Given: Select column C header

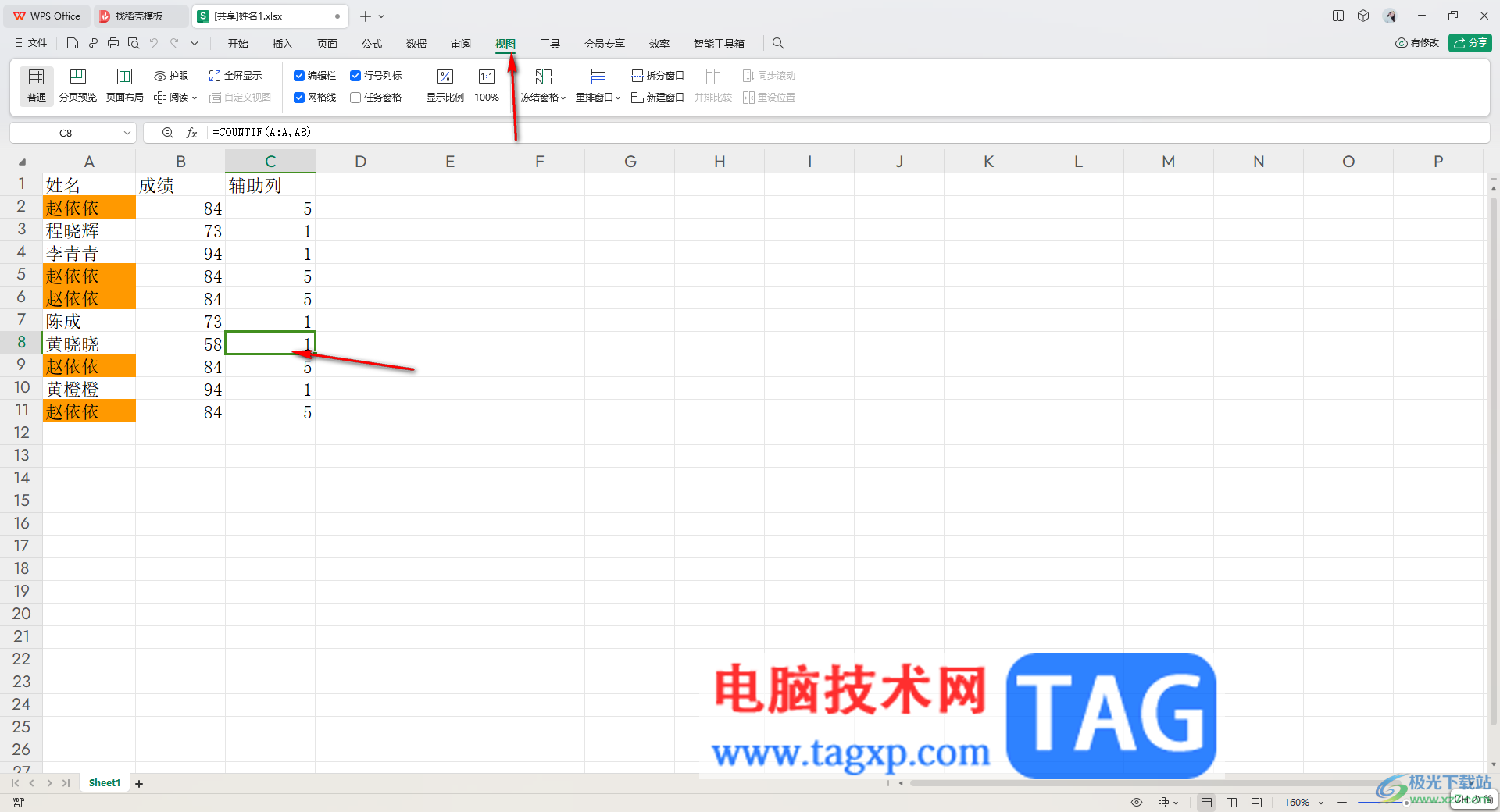Looking at the screenshot, I should click(270, 162).
